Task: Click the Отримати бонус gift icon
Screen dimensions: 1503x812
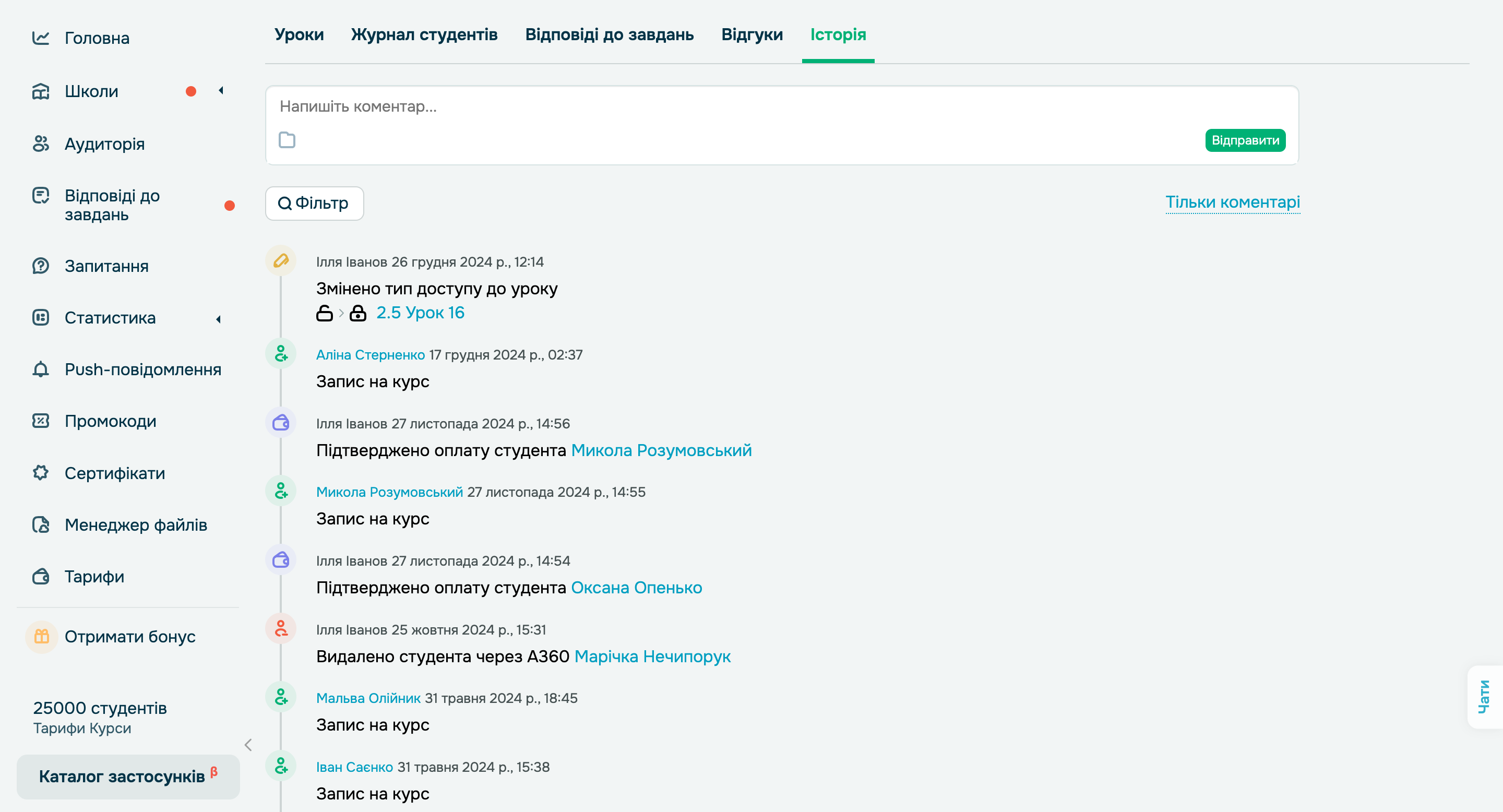Action: 41,636
